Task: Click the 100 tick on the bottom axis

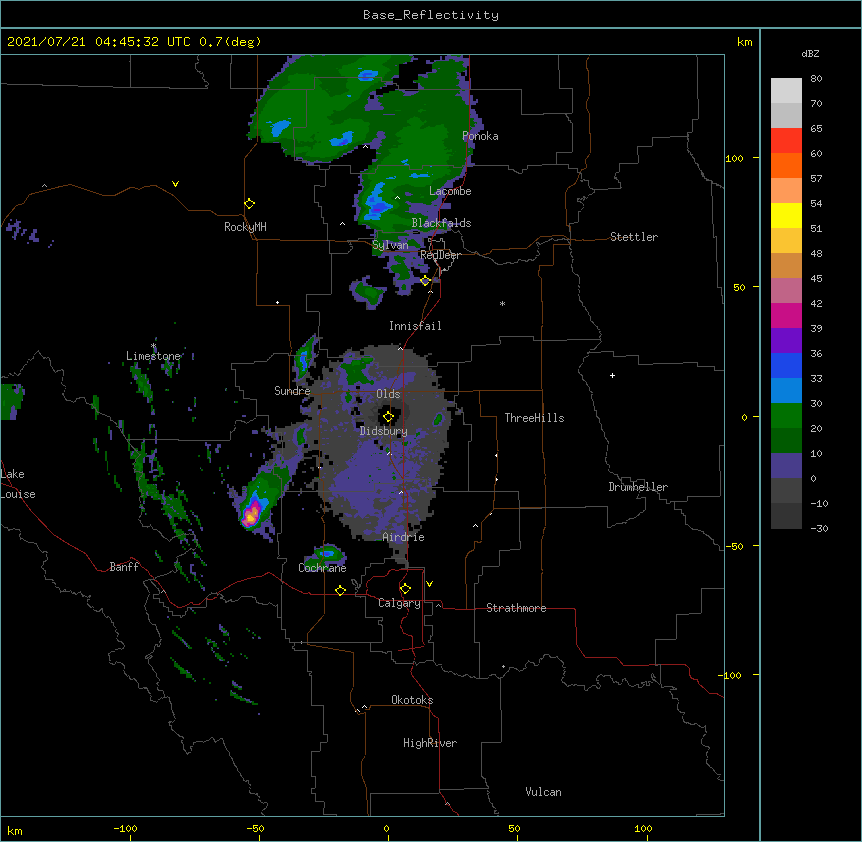Action: [x=643, y=828]
